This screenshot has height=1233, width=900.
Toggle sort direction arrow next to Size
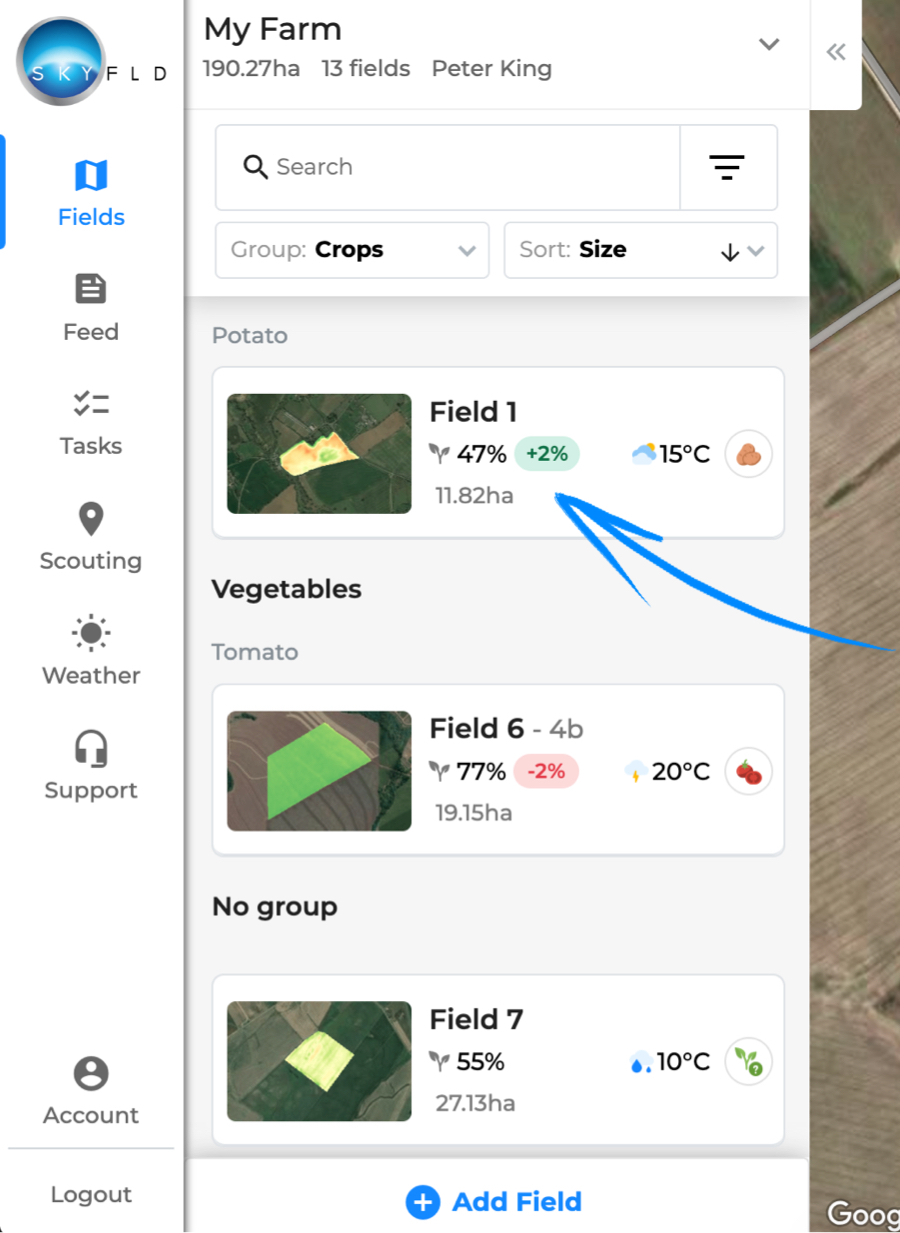pyautogui.click(x=730, y=252)
